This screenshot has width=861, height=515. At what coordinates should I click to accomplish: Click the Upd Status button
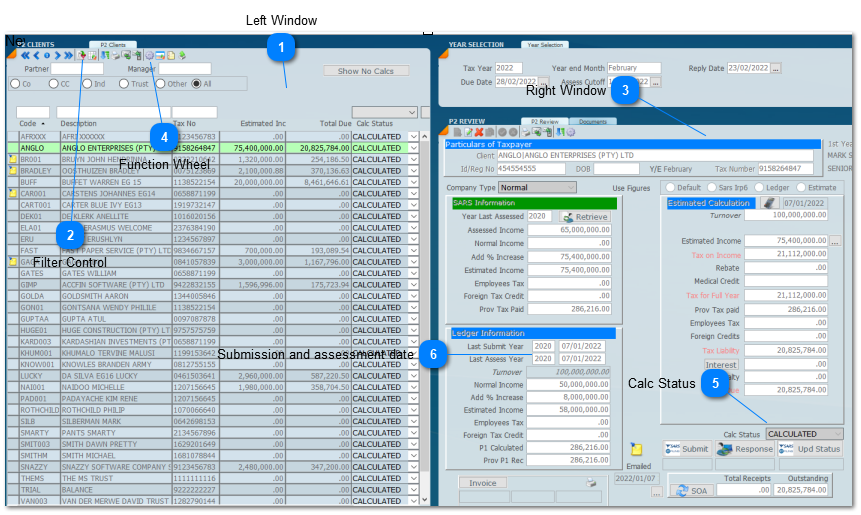pos(810,449)
